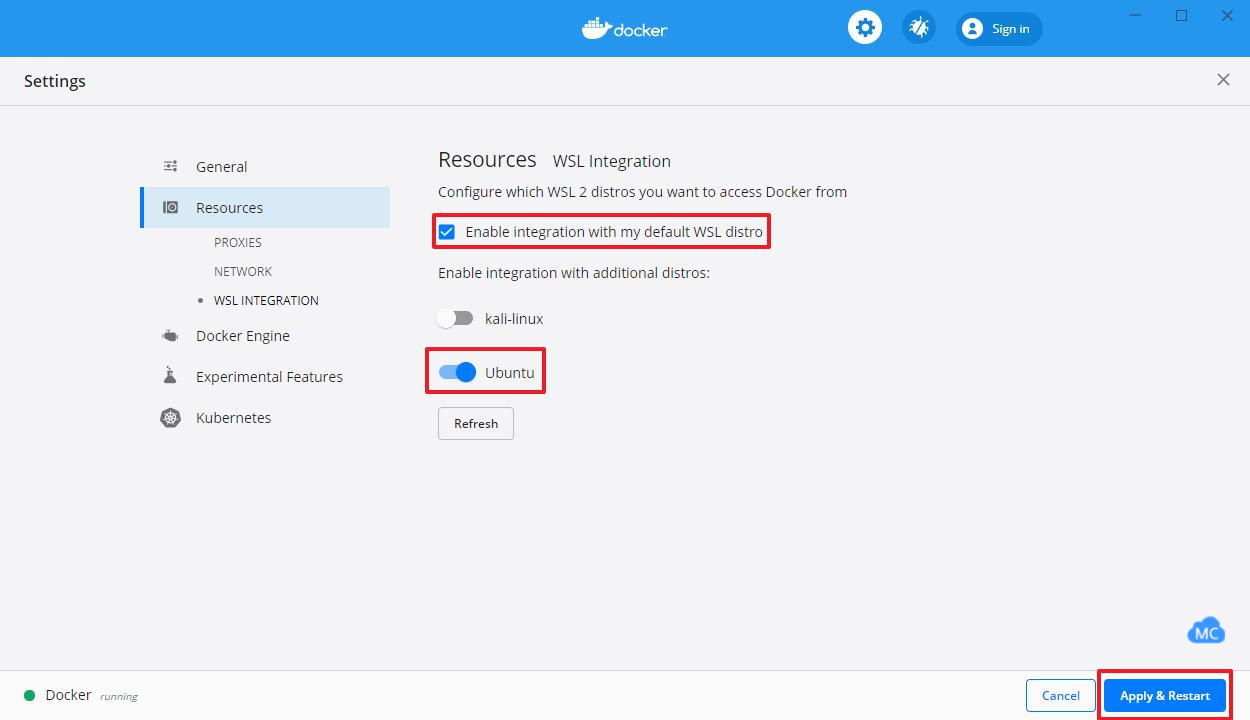Click the 'Settings' title text
This screenshot has height=720, width=1250.
pos(55,81)
